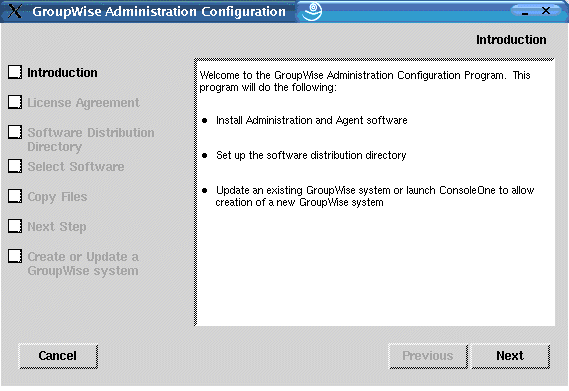
Task: Cancel the configuration wizard
Action: click(x=58, y=356)
